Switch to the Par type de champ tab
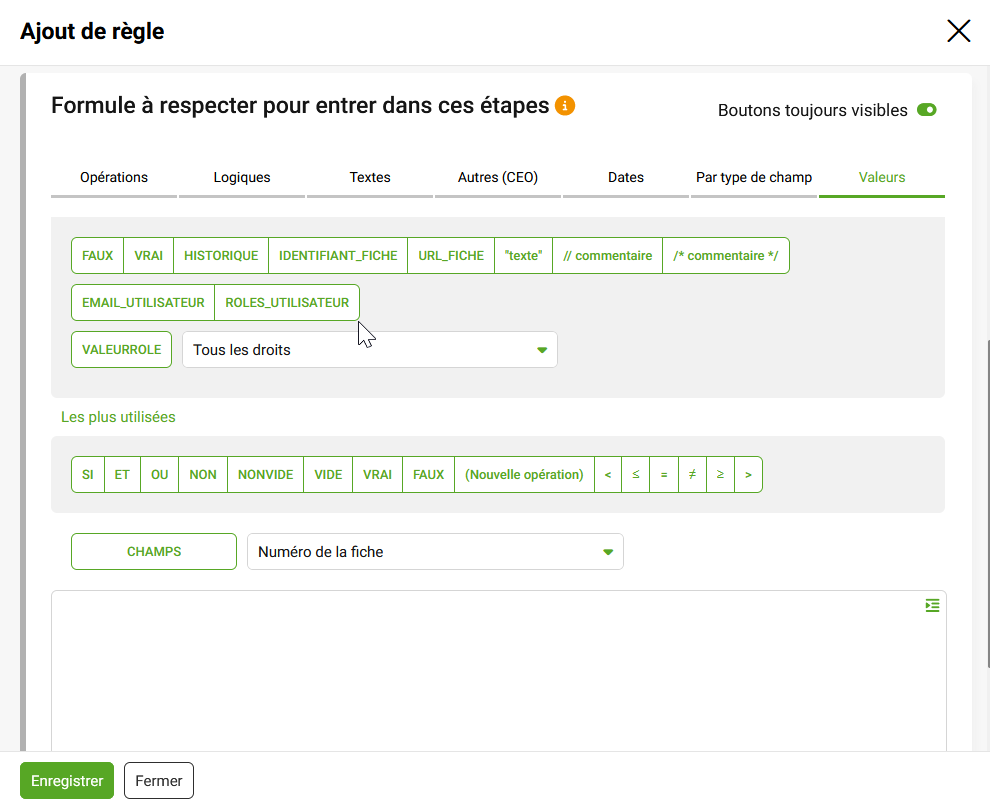 (x=754, y=178)
